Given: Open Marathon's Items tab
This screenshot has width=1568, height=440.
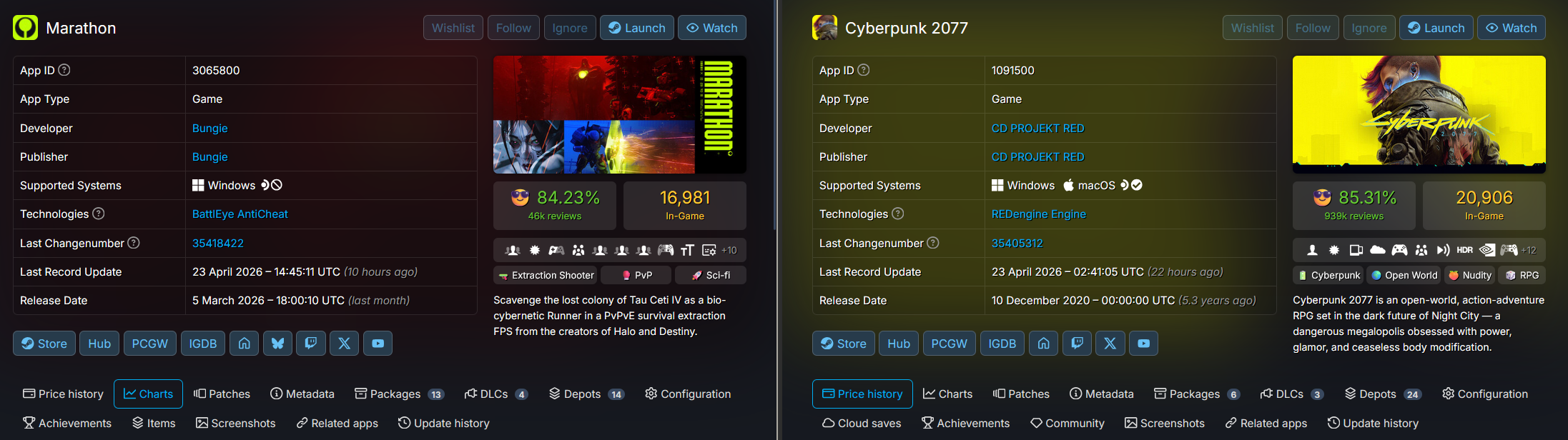Looking at the screenshot, I should [x=154, y=423].
